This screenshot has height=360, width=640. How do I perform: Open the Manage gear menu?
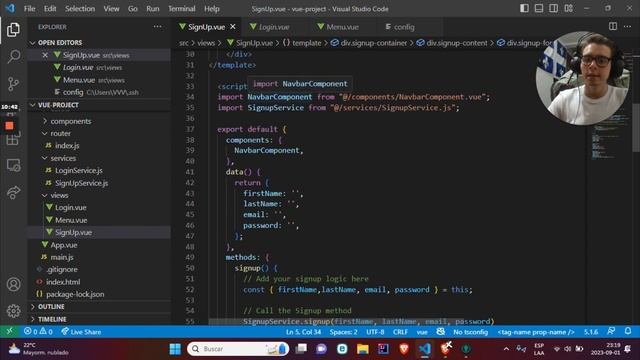[13, 311]
